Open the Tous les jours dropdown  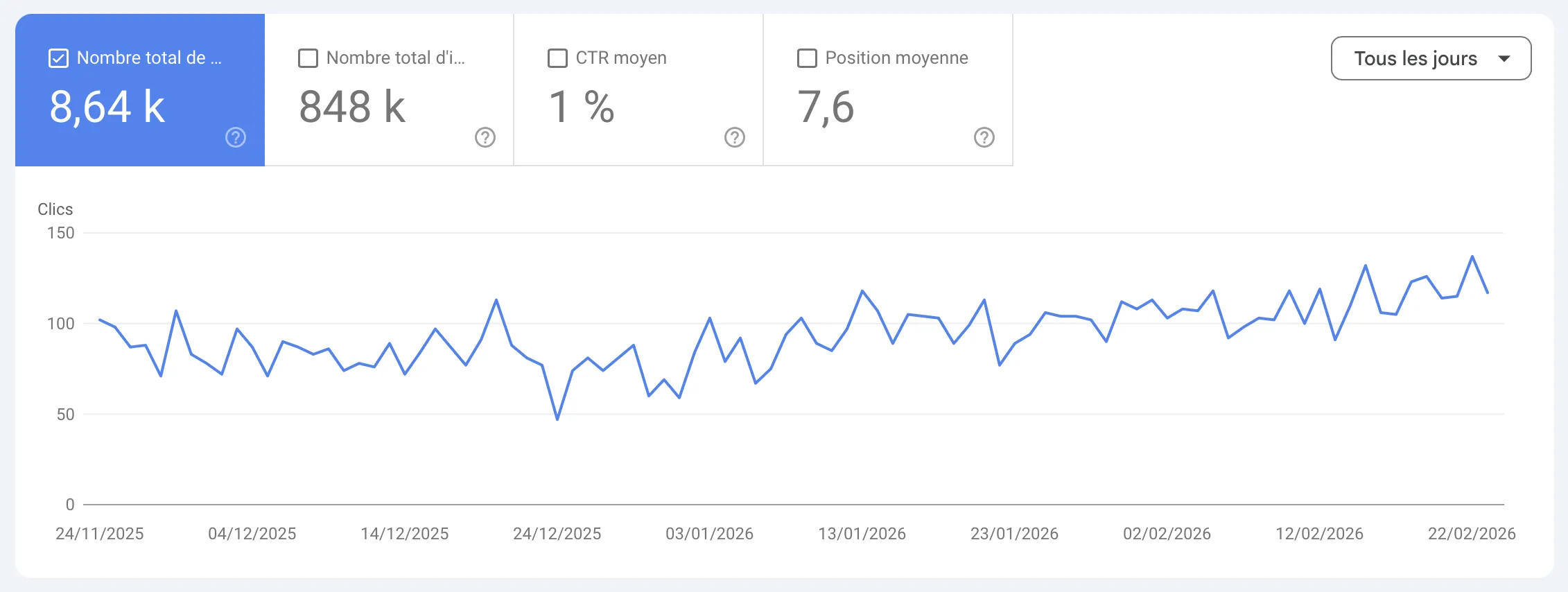click(1430, 58)
